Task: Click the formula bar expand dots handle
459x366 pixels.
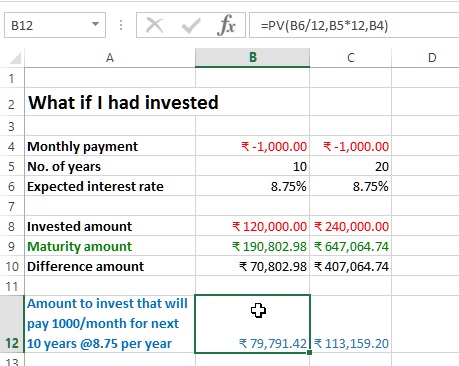Action: tap(121, 25)
